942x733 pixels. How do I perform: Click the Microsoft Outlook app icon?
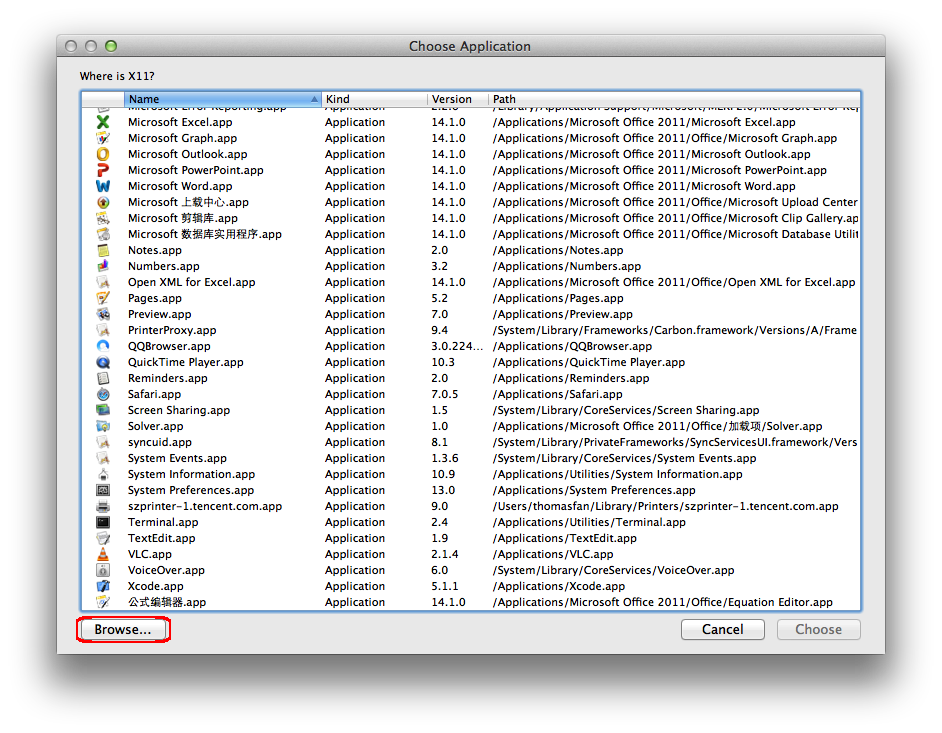[x=103, y=154]
